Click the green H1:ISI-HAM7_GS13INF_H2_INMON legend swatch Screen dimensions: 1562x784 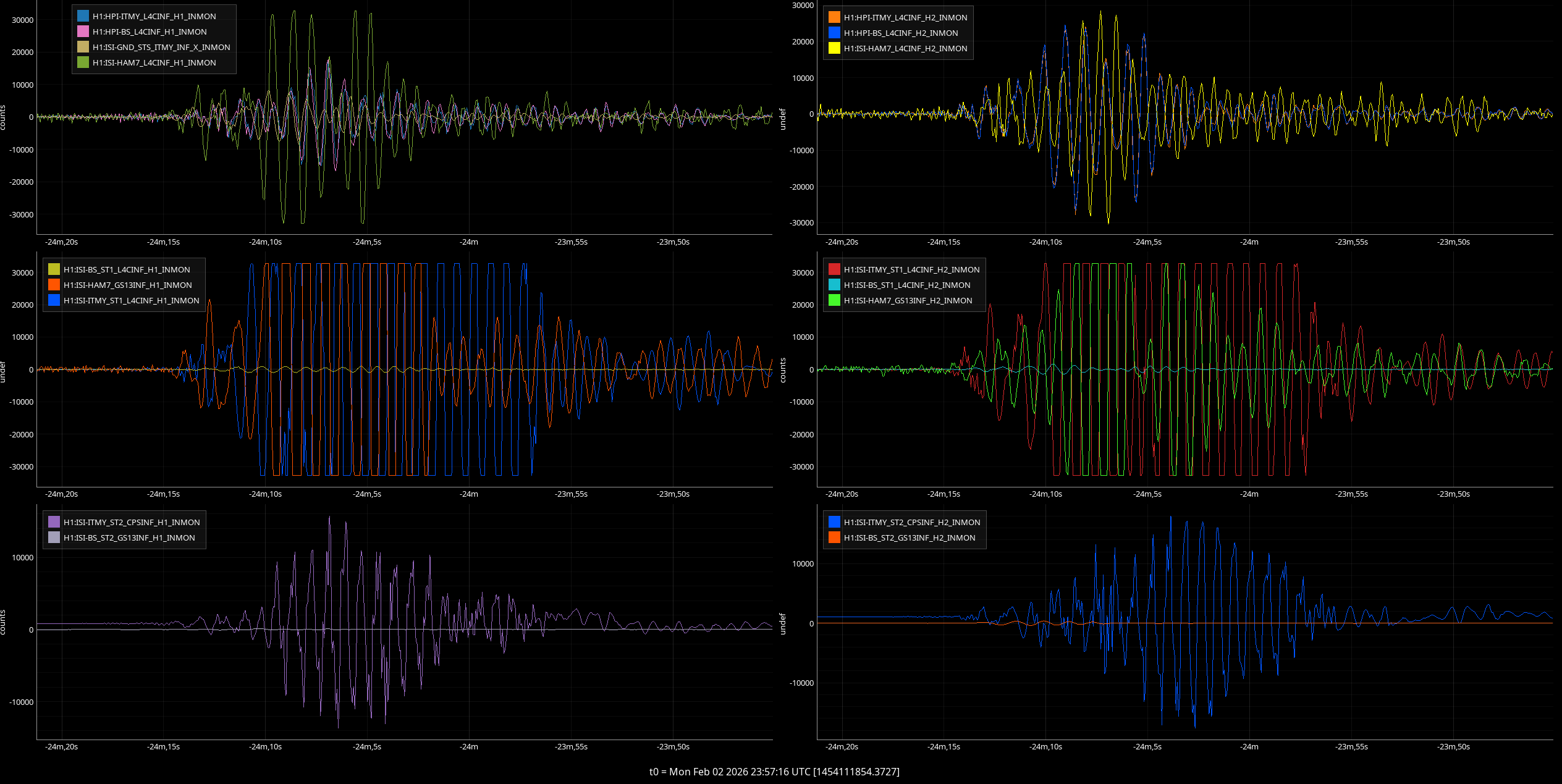tap(834, 301)
